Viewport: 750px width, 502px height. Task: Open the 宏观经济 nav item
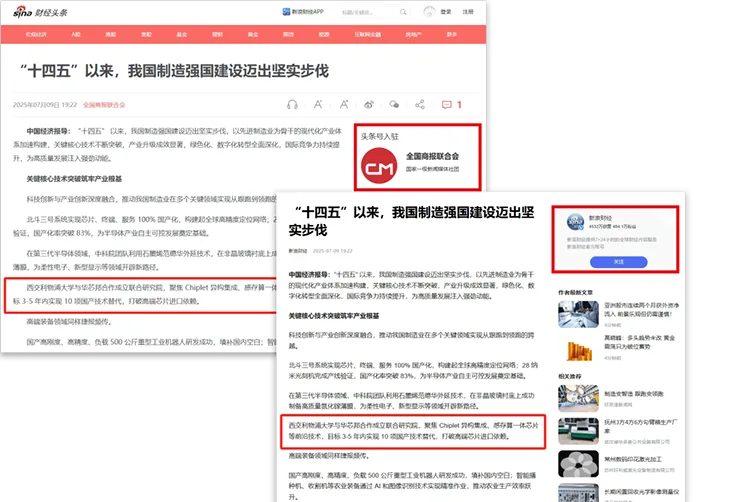[36, 34]
